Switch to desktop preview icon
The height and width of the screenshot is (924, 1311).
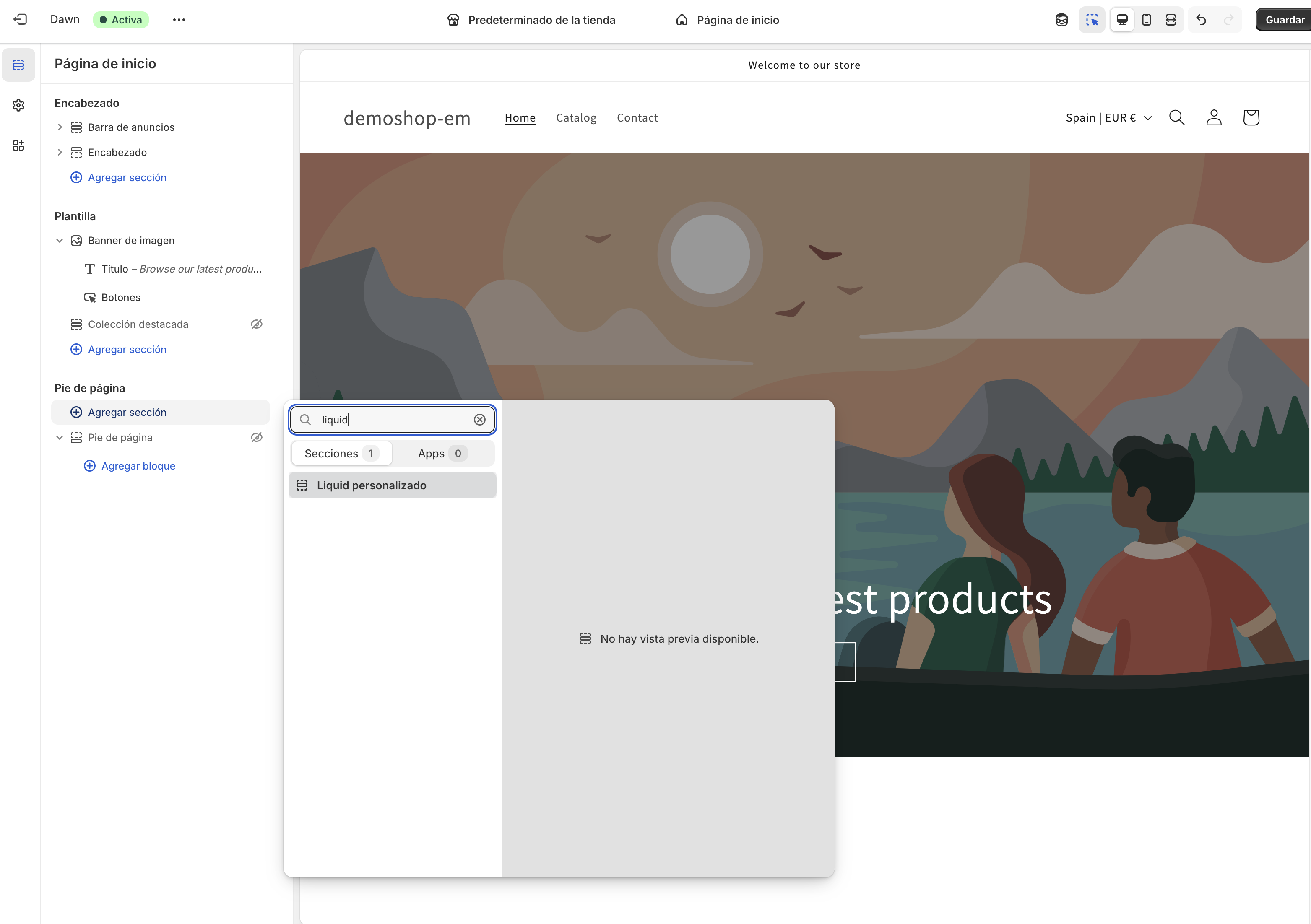(1122, 20)
